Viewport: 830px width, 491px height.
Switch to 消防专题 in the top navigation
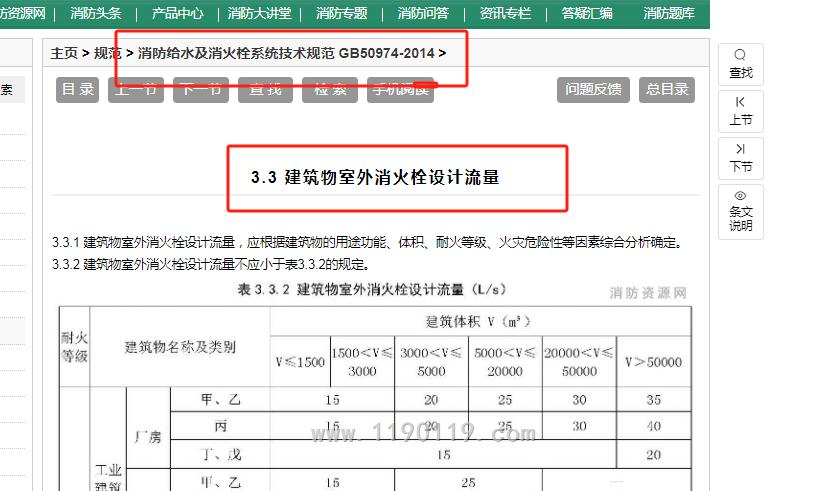(x=341, y=14)
